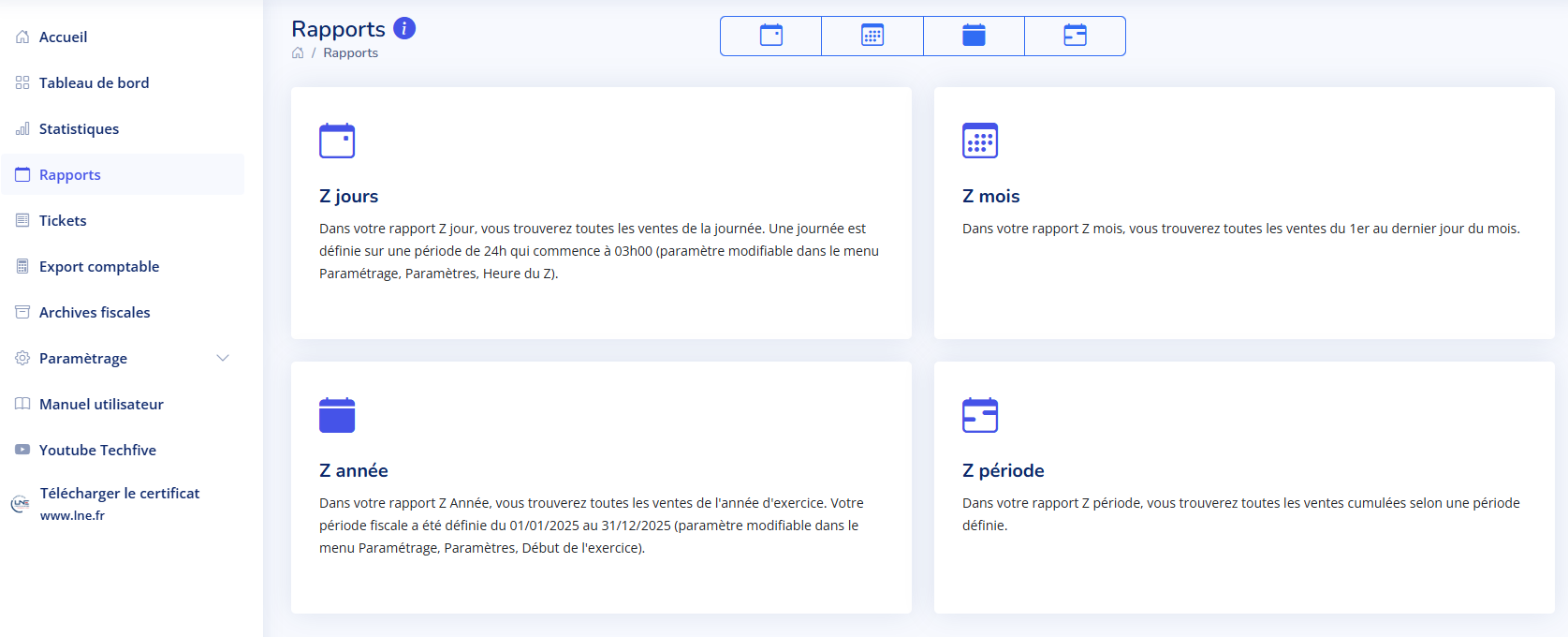Click the home icon in breadcrumb
The image size is (1568, 637).
(298, 53)
